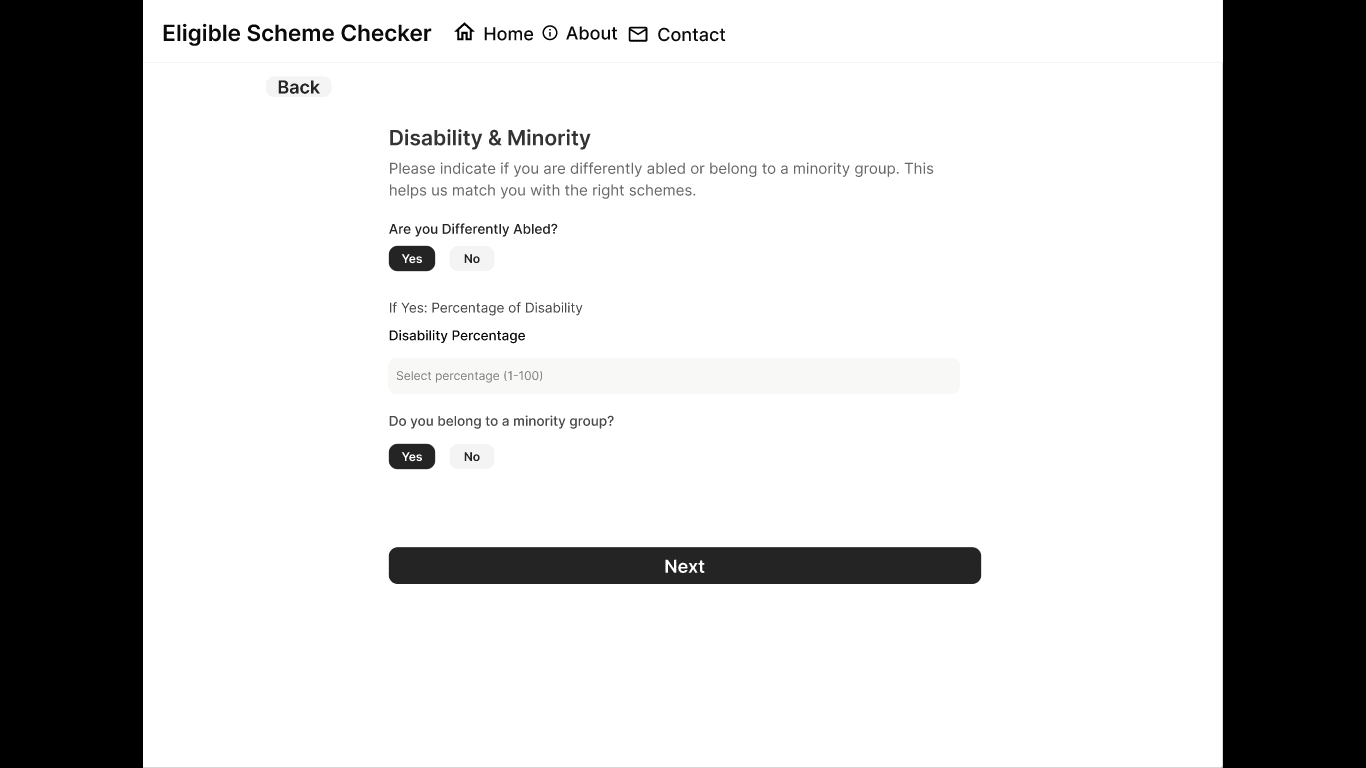This screenshot has height=768, width=1366.
Task: Click the "If Yes: Percentage of Disability" text
Action: pos(485,308)
